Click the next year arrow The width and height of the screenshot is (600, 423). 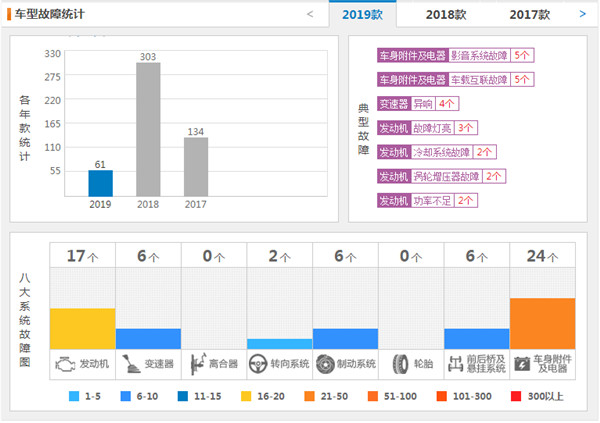(582, 14)
